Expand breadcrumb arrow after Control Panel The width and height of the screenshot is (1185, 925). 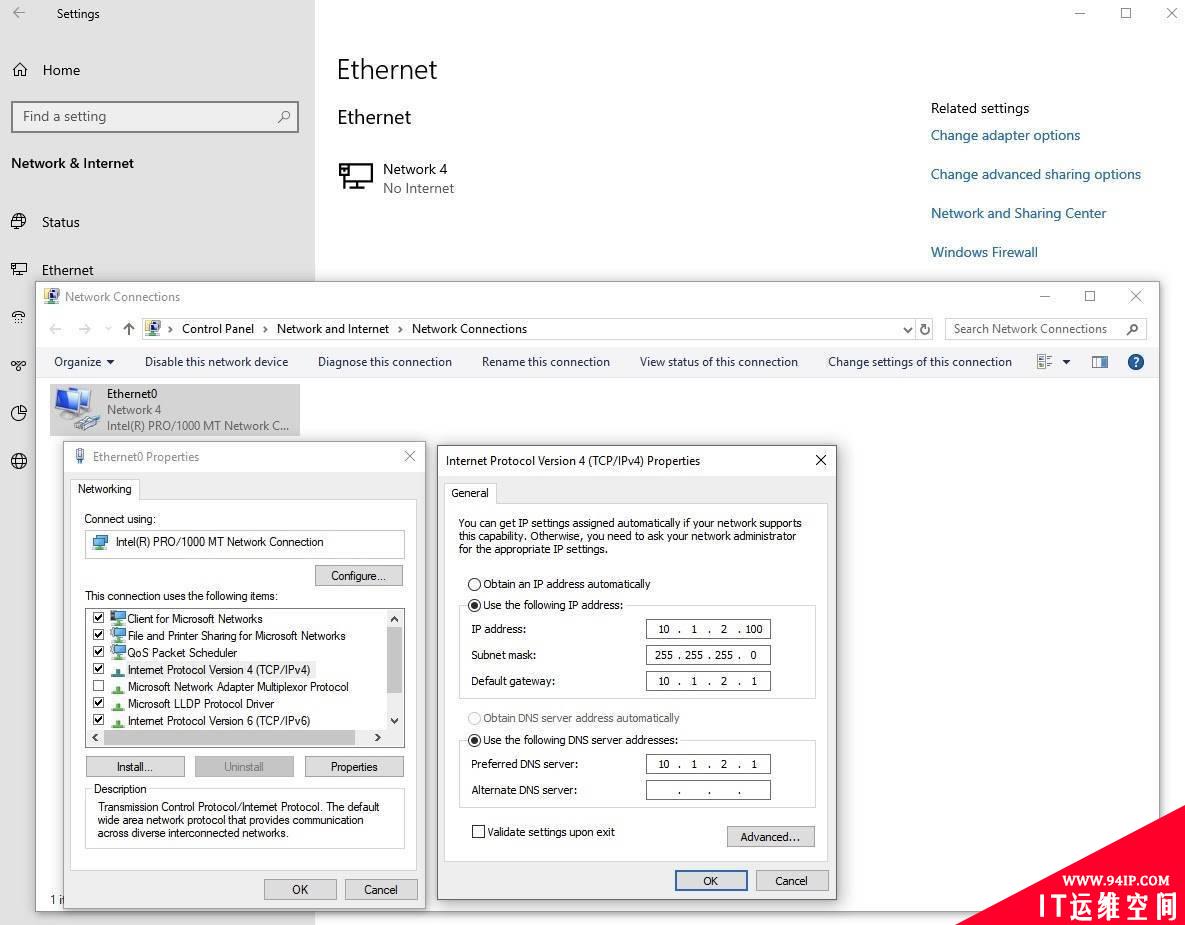(265, 329)
